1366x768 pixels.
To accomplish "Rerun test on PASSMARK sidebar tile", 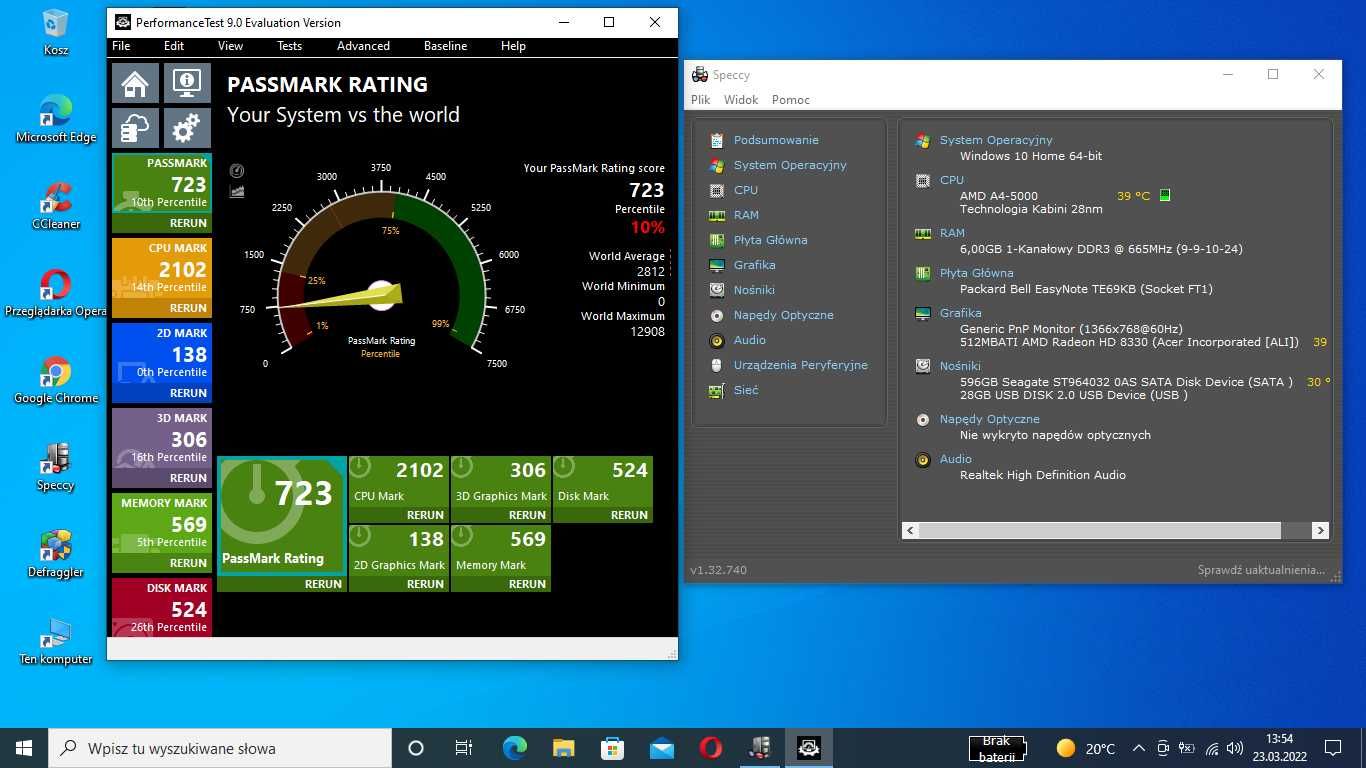I will pos(188,224).
